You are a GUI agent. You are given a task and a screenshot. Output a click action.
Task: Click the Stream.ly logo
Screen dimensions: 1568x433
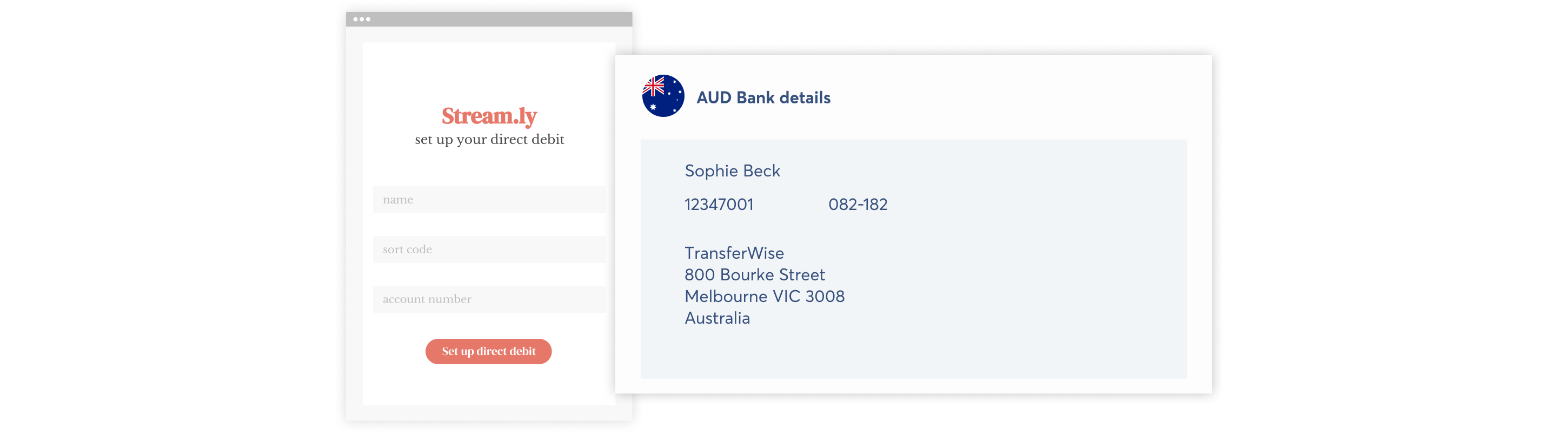[x=489, y=115]
